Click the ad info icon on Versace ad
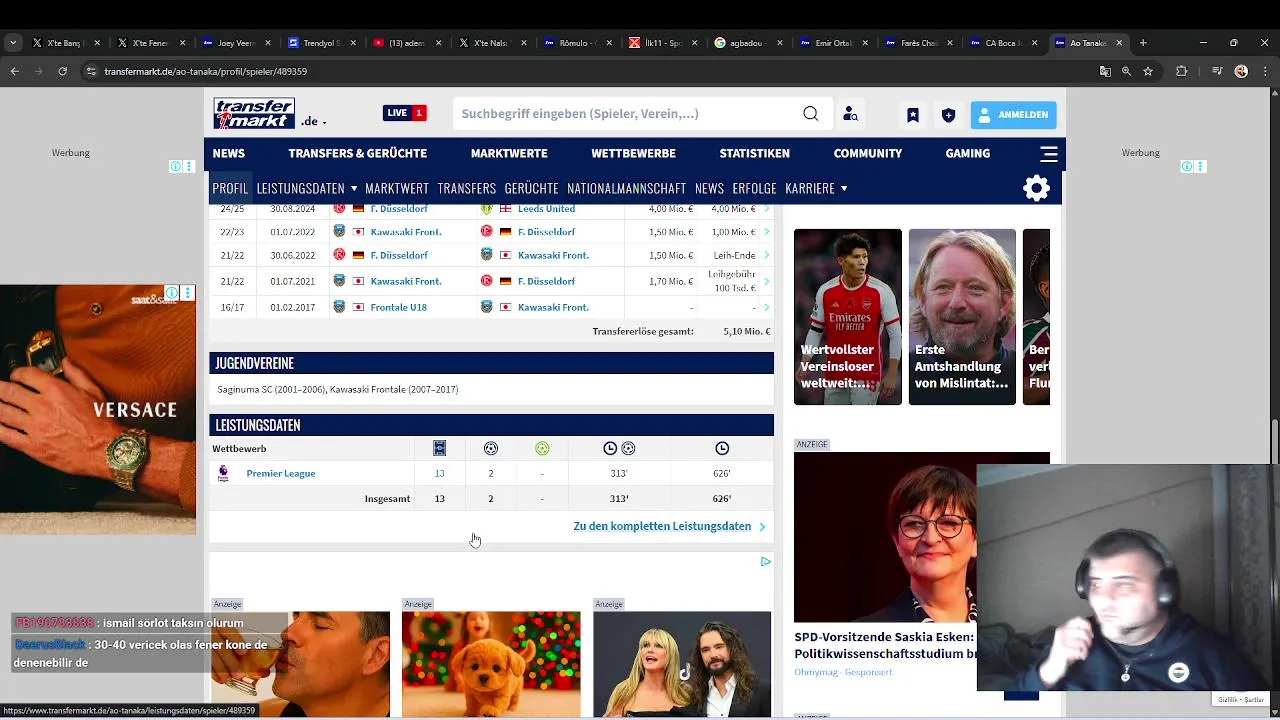This screenshot has height=720, width=1280. pyautogui.click(x=172, y=293)
